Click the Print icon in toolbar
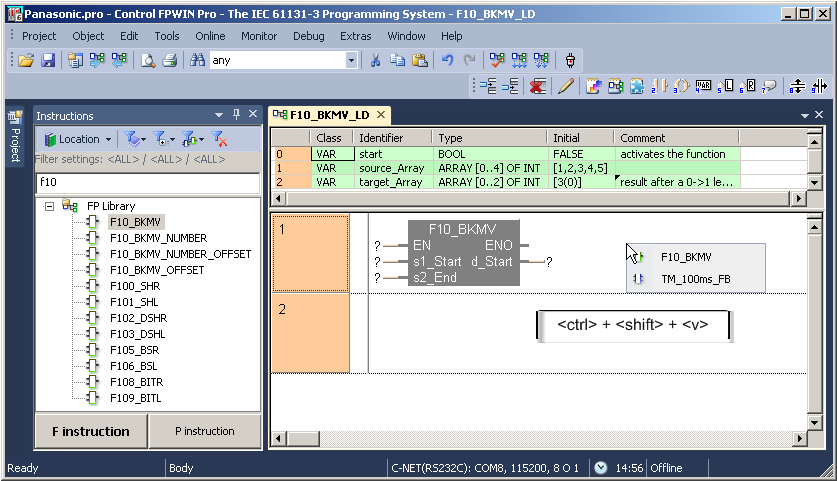 (x=169, y=60)
